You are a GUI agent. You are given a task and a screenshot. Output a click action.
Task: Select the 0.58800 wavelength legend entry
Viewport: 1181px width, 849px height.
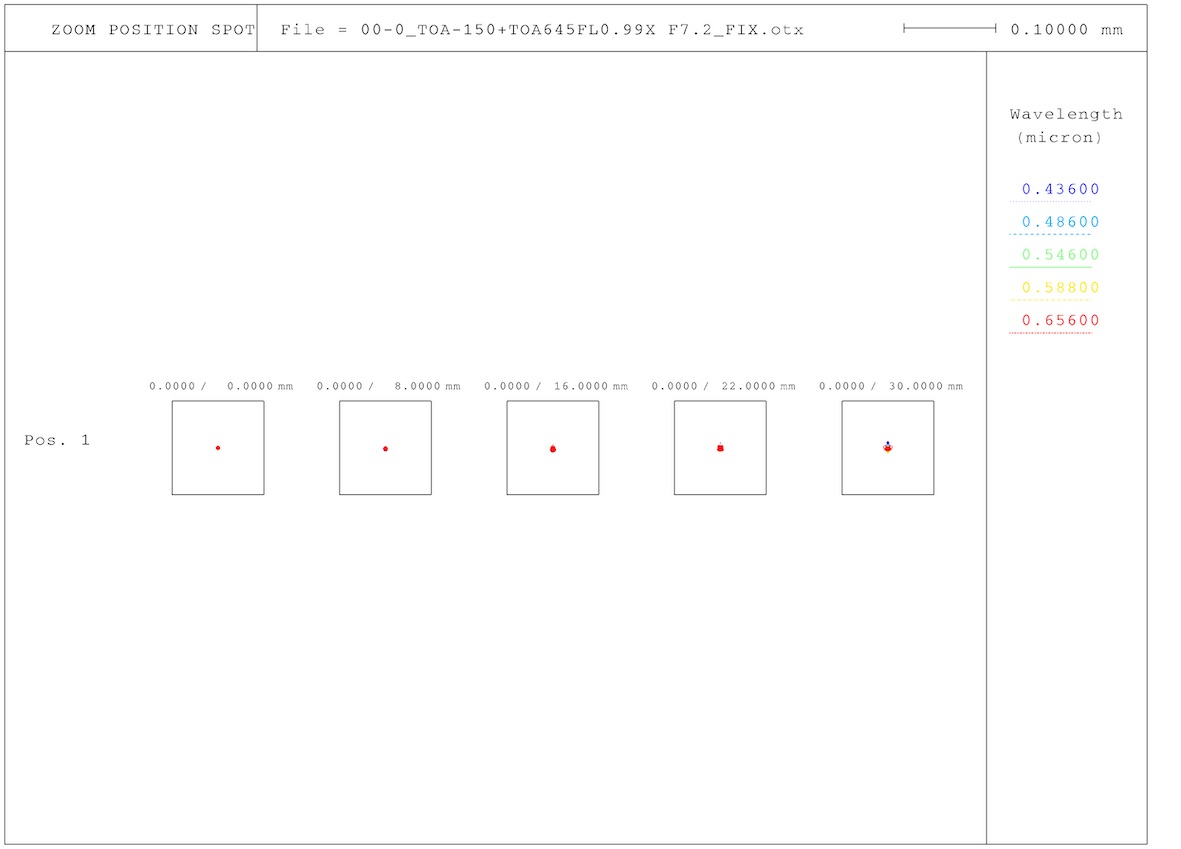[1060, 288]
